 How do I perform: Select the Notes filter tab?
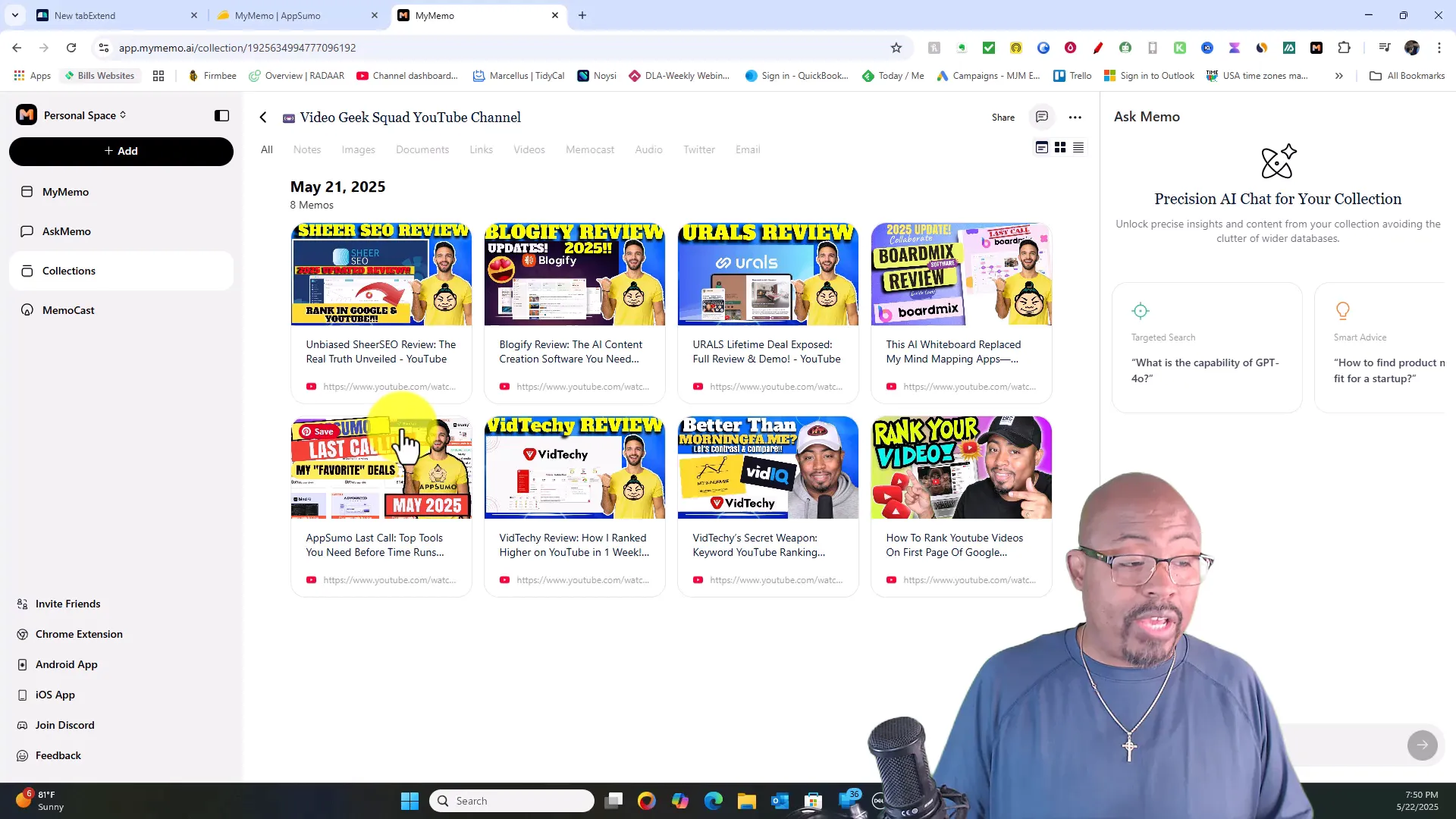click(x=307, y=149)
